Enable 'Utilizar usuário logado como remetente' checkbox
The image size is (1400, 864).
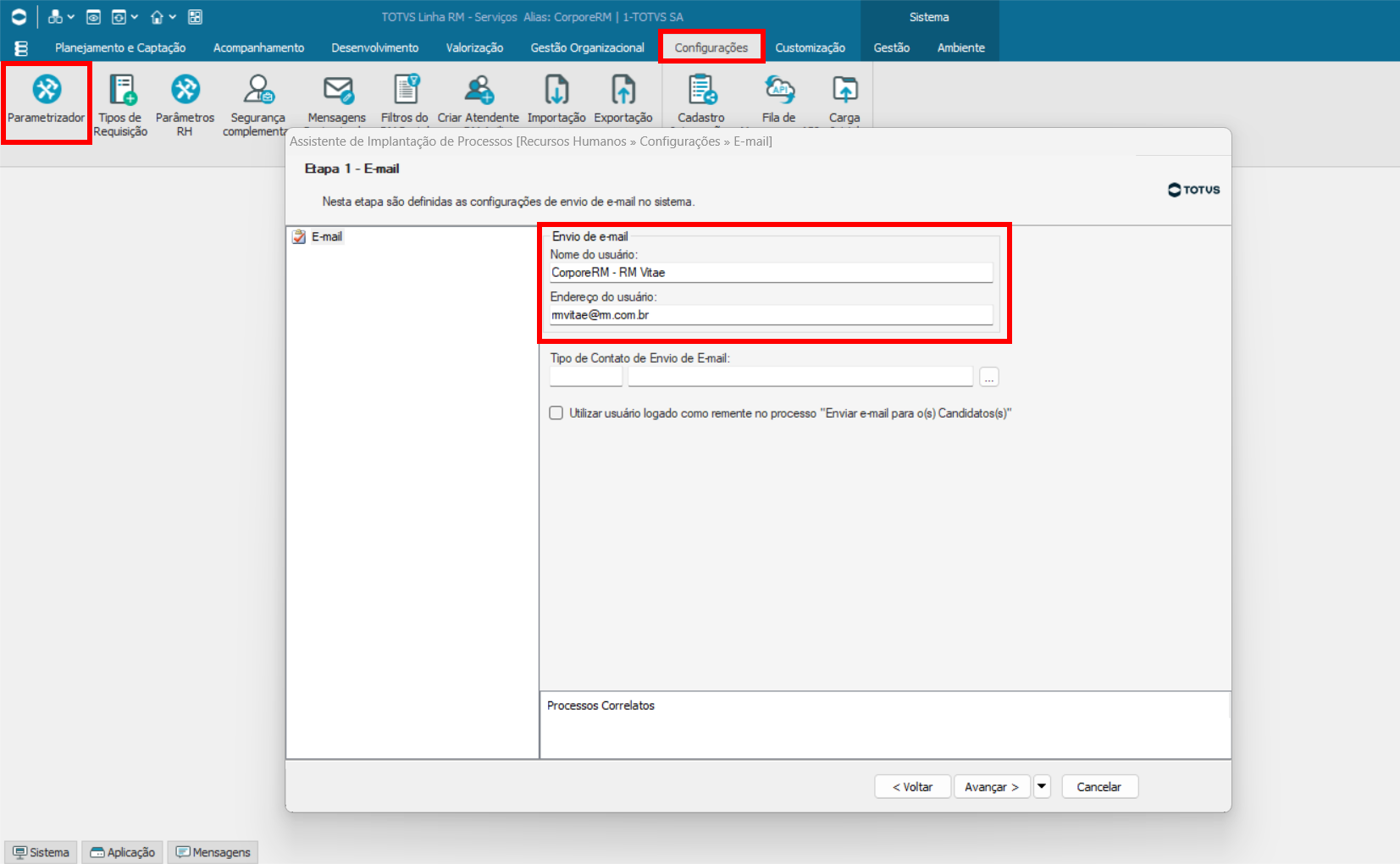[556, 413]
